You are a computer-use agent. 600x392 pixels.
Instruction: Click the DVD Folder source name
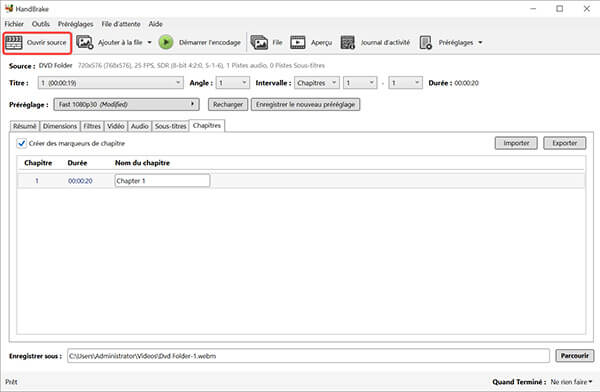pyautogui.click(x=55, y=65)
